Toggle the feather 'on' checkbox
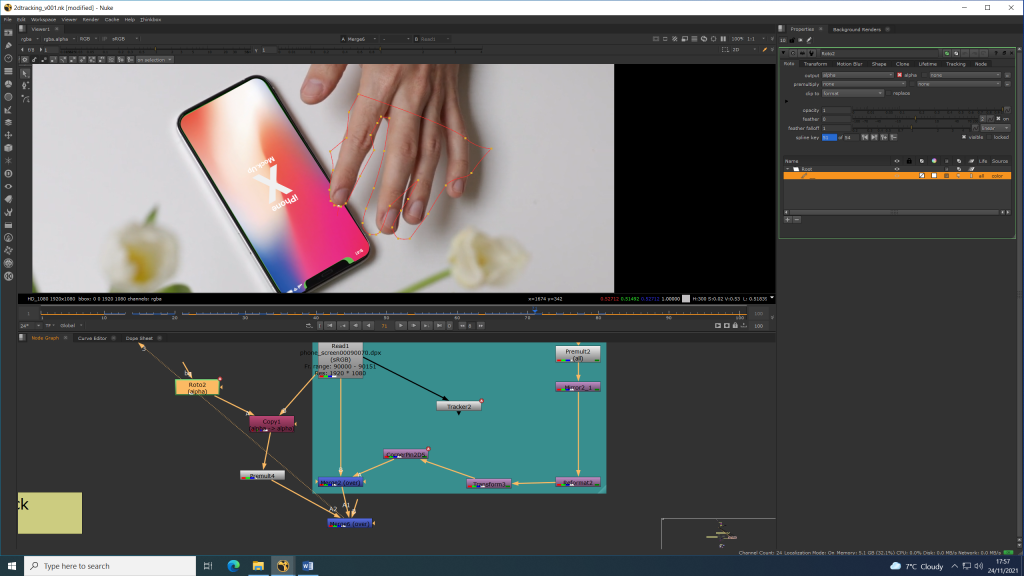The height and width of the screenshot is (576, 1024). pos(998,119)
